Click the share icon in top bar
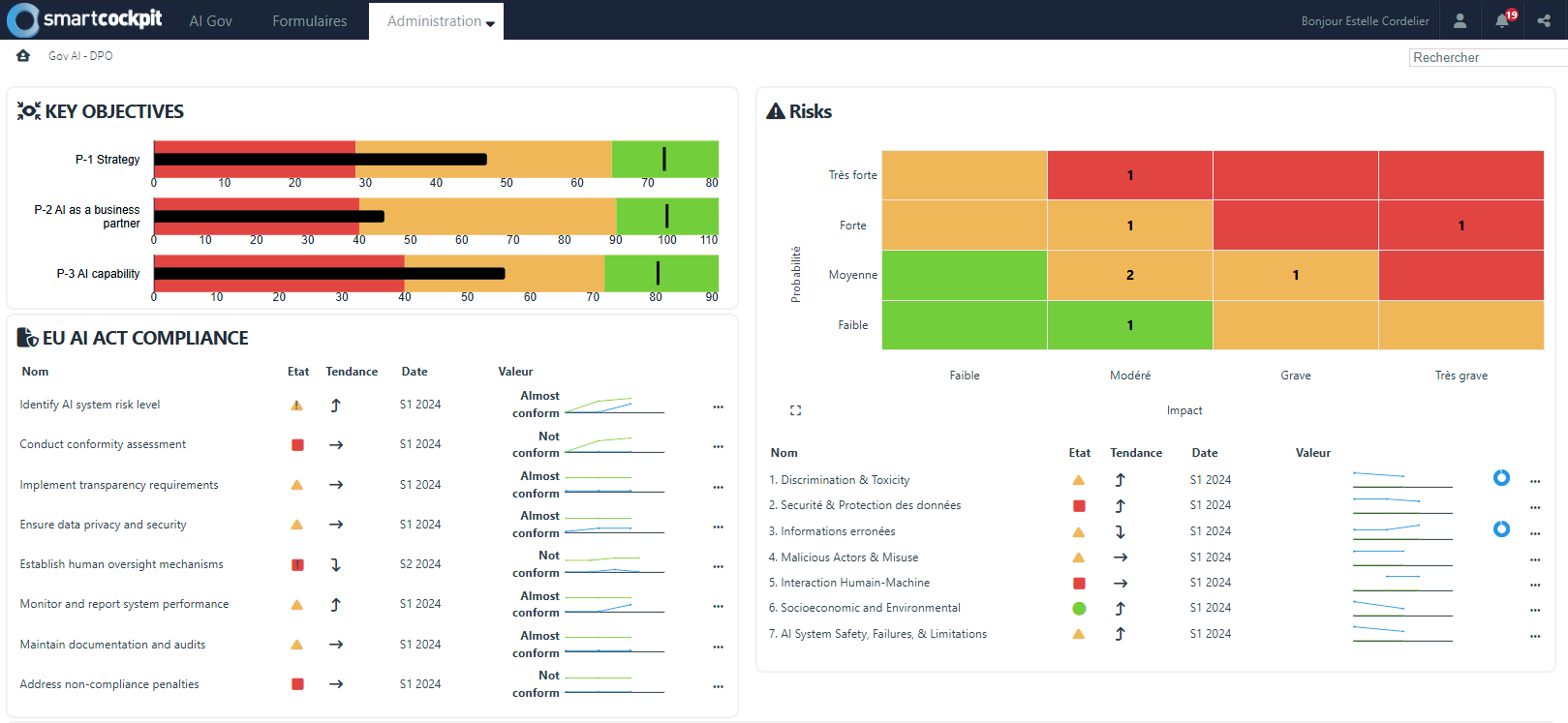 [x=1544, y=20]
